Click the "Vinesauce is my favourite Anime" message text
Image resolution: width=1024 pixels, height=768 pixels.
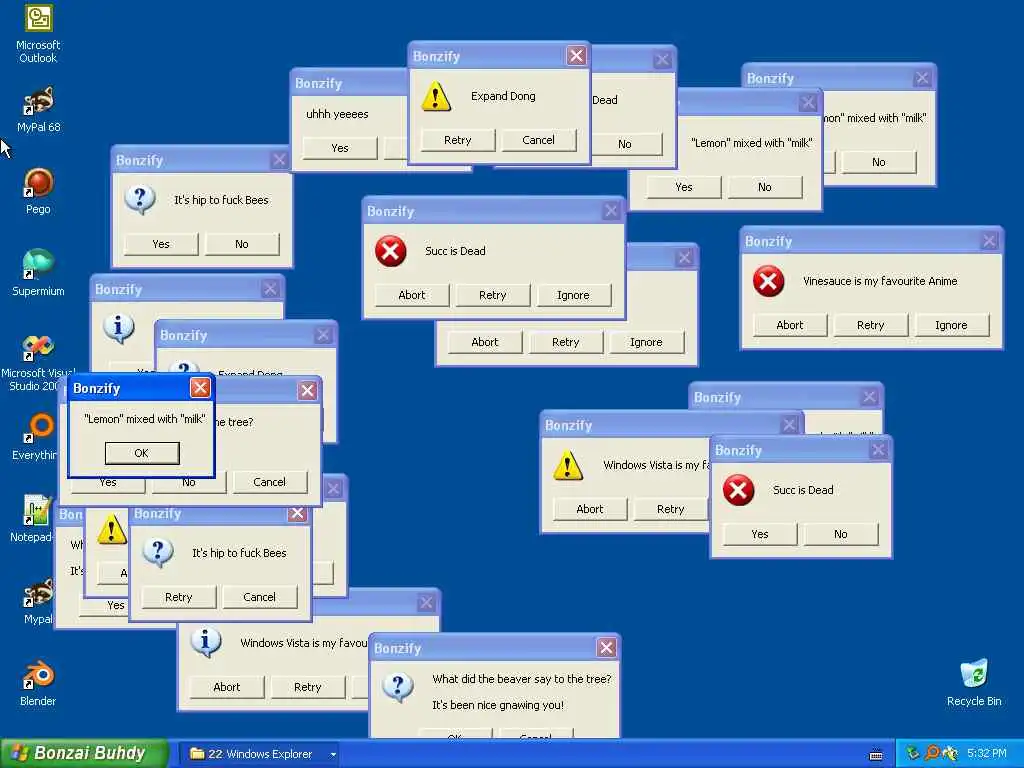[x=880, y=281]
